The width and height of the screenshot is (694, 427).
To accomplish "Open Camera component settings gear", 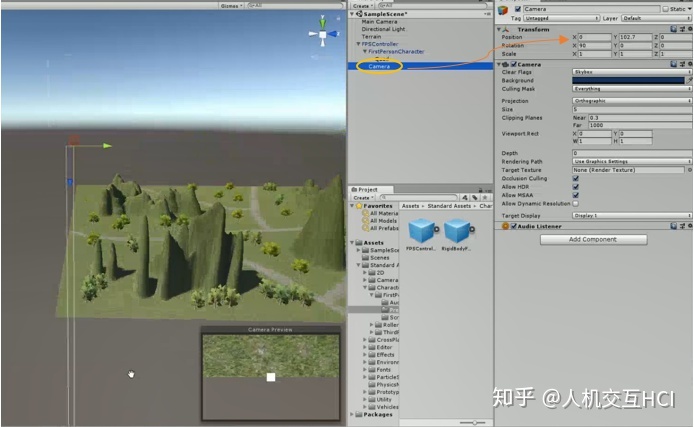I will (690, 64).
